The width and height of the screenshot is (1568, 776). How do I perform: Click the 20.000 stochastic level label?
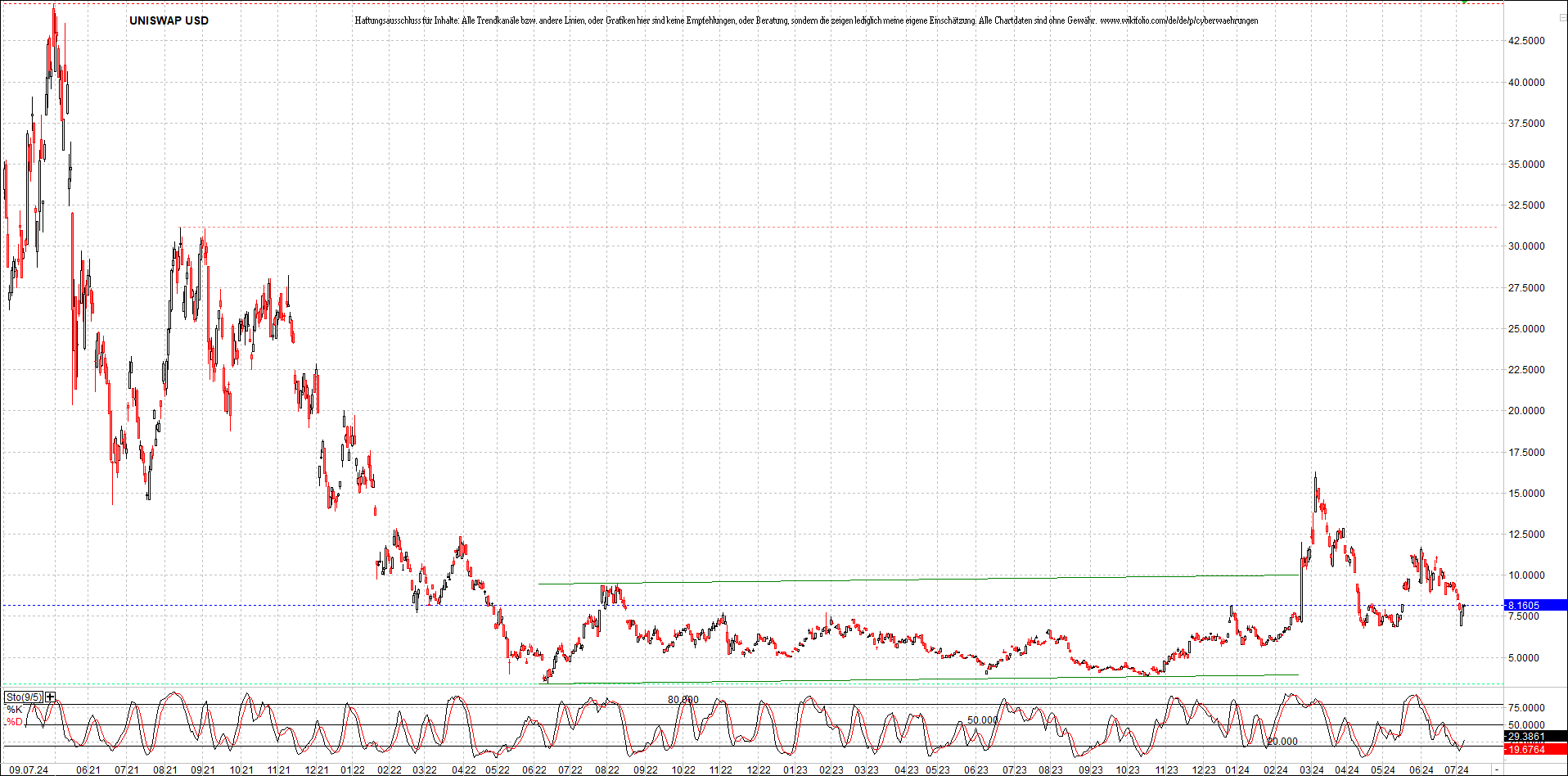(1282, 742)
